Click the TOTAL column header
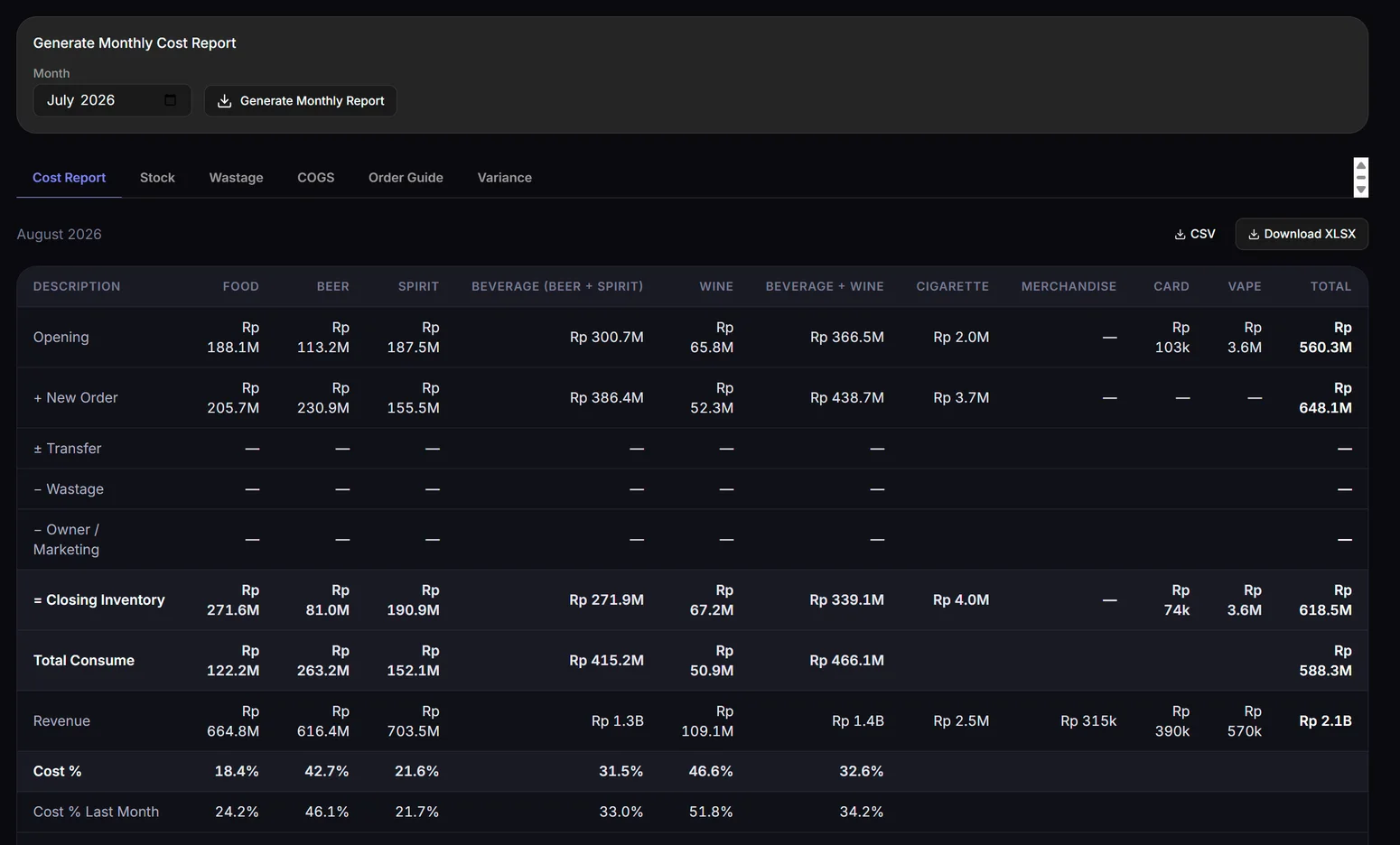Image resolution: width=1400 pixels, height=845 pixels. click(1330, 286)
